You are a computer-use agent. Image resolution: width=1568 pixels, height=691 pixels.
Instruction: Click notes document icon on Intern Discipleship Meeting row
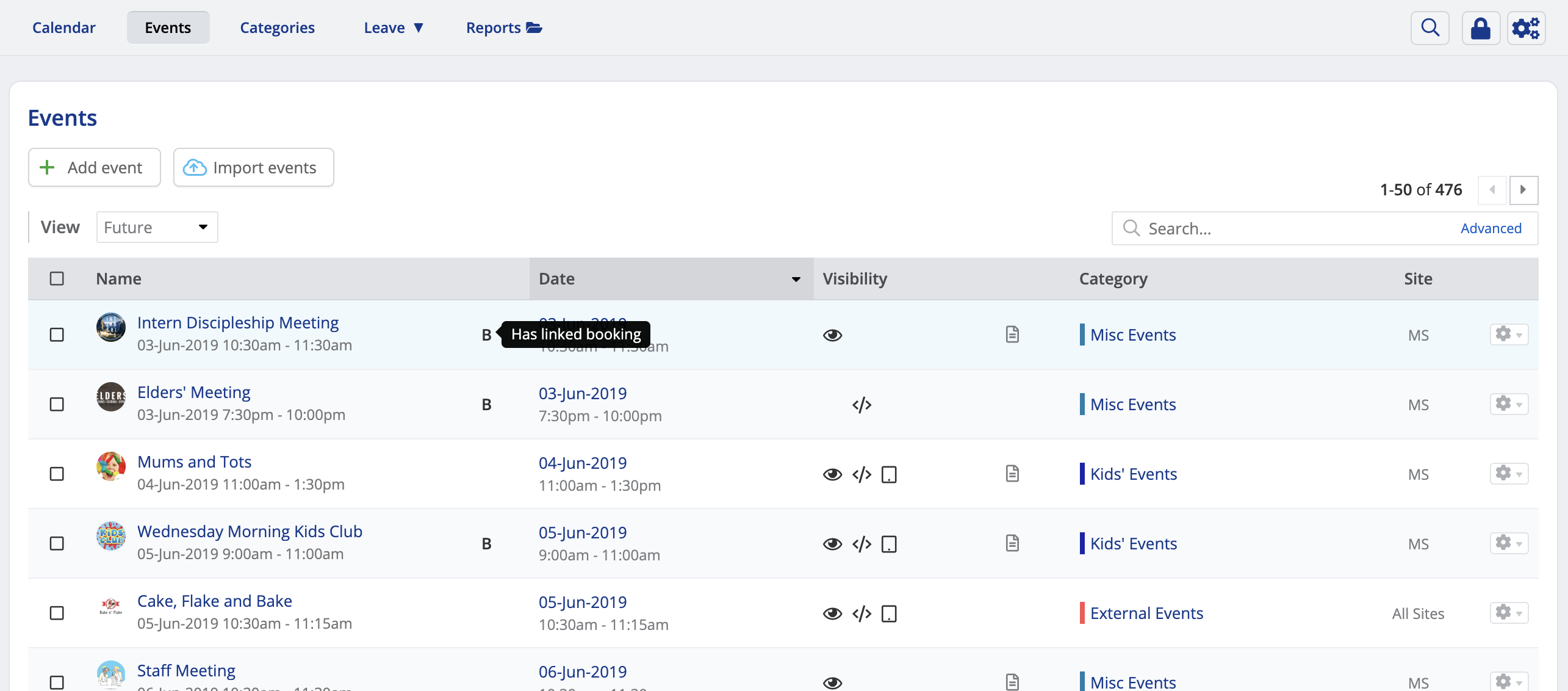1012,335
